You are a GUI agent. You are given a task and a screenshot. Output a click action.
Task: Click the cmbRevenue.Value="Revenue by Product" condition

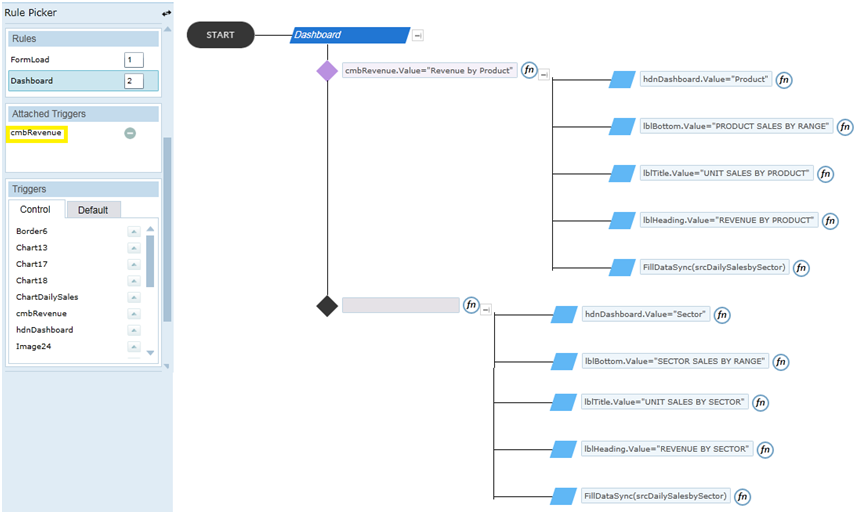(430, 71)
